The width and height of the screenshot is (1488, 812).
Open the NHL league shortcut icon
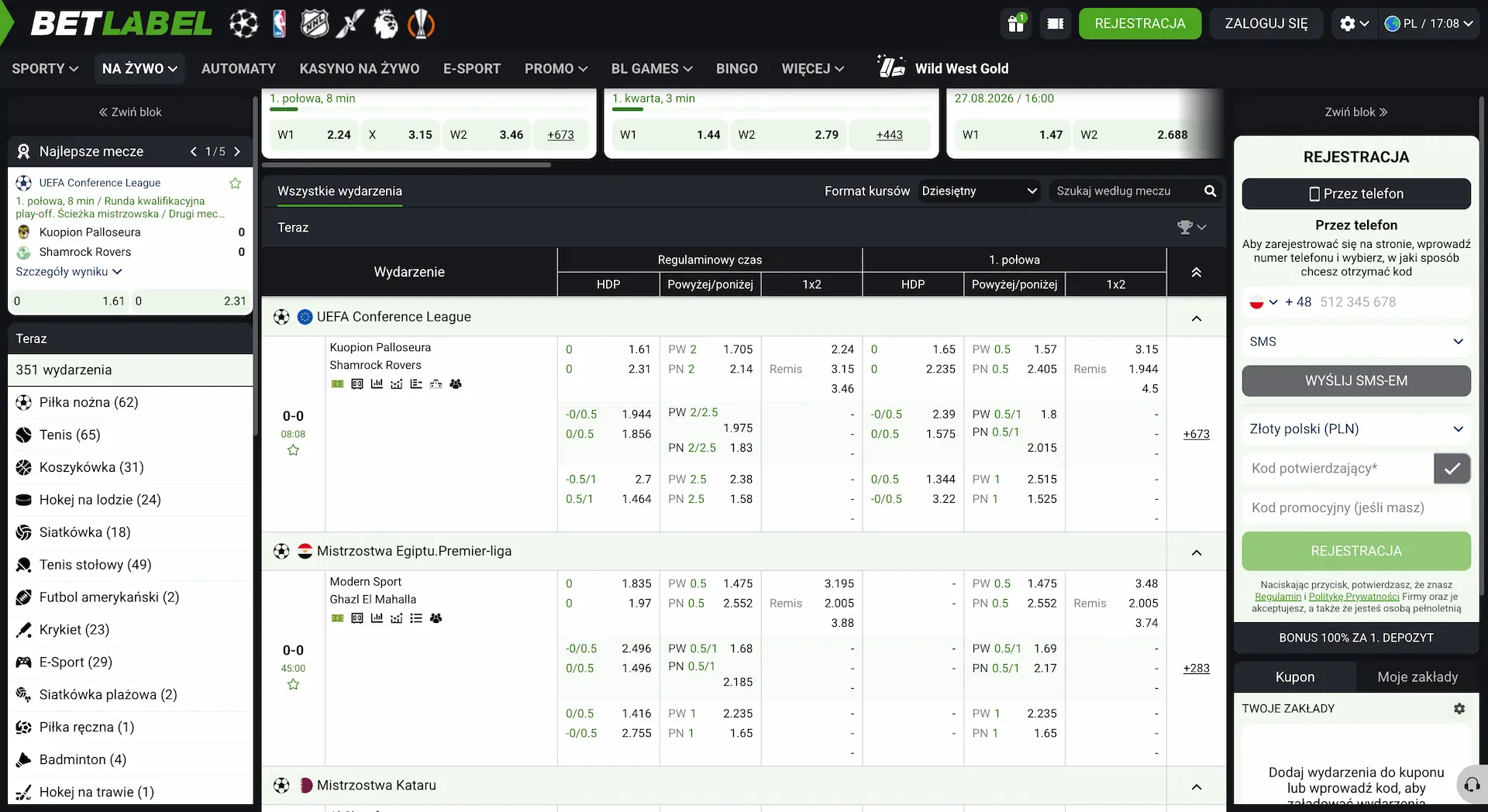click(x=315, y=23)
